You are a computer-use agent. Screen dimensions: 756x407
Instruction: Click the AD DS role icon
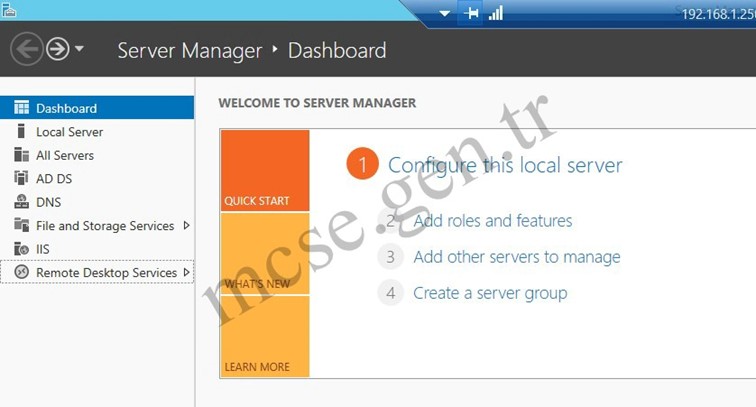(21, 178)
